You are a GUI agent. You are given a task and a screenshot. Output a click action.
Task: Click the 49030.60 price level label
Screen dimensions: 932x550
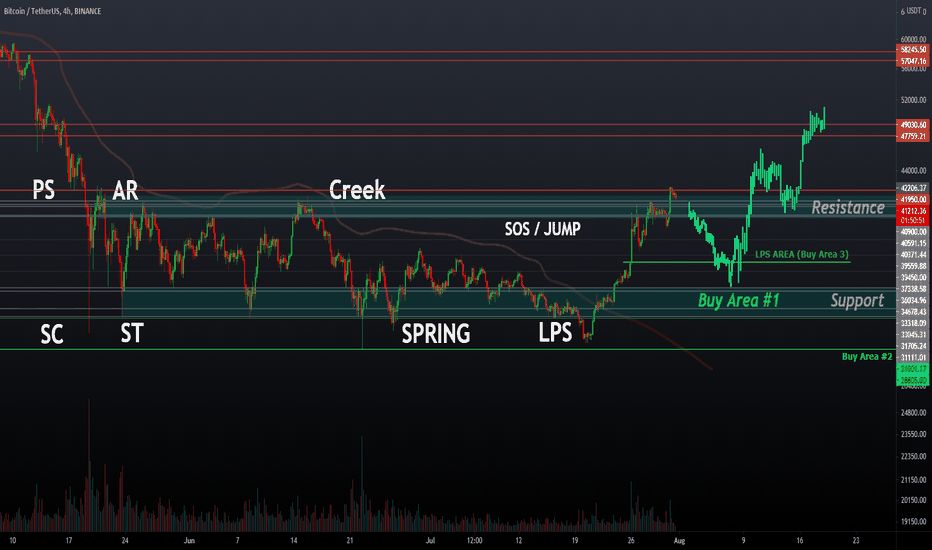(x=913, y=125)
